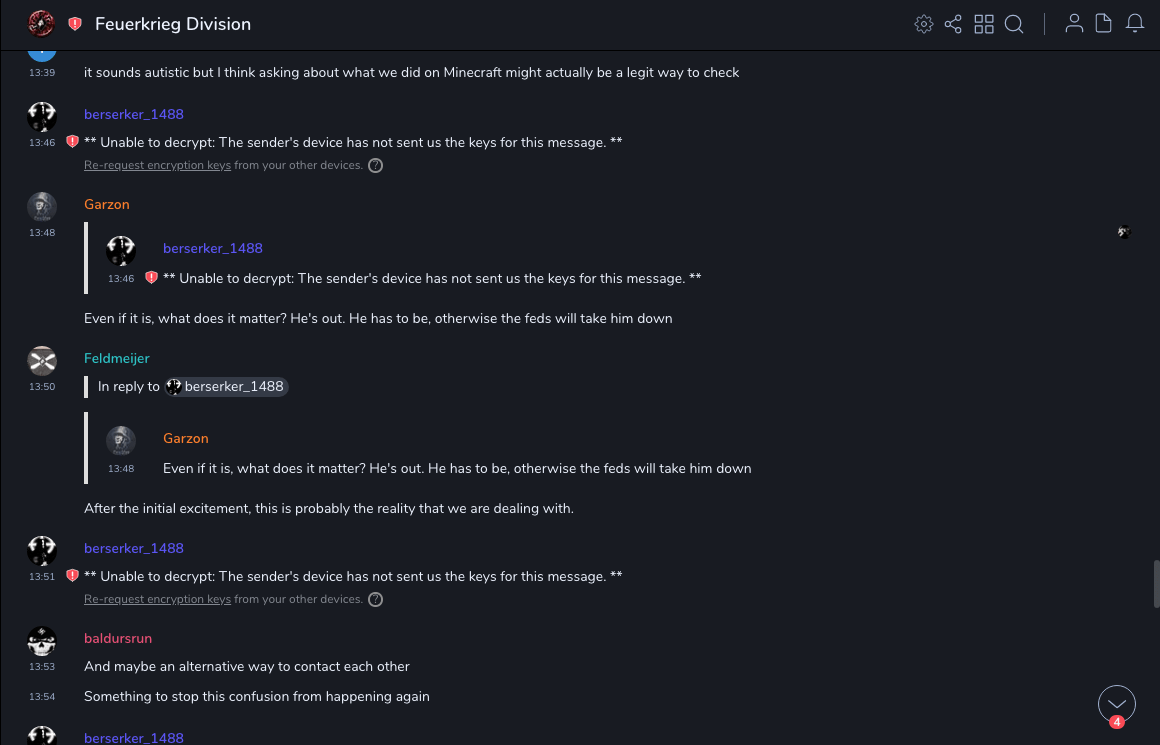Open the integrations grid icon
1160x745 pixels.
(x=984, y=24)
